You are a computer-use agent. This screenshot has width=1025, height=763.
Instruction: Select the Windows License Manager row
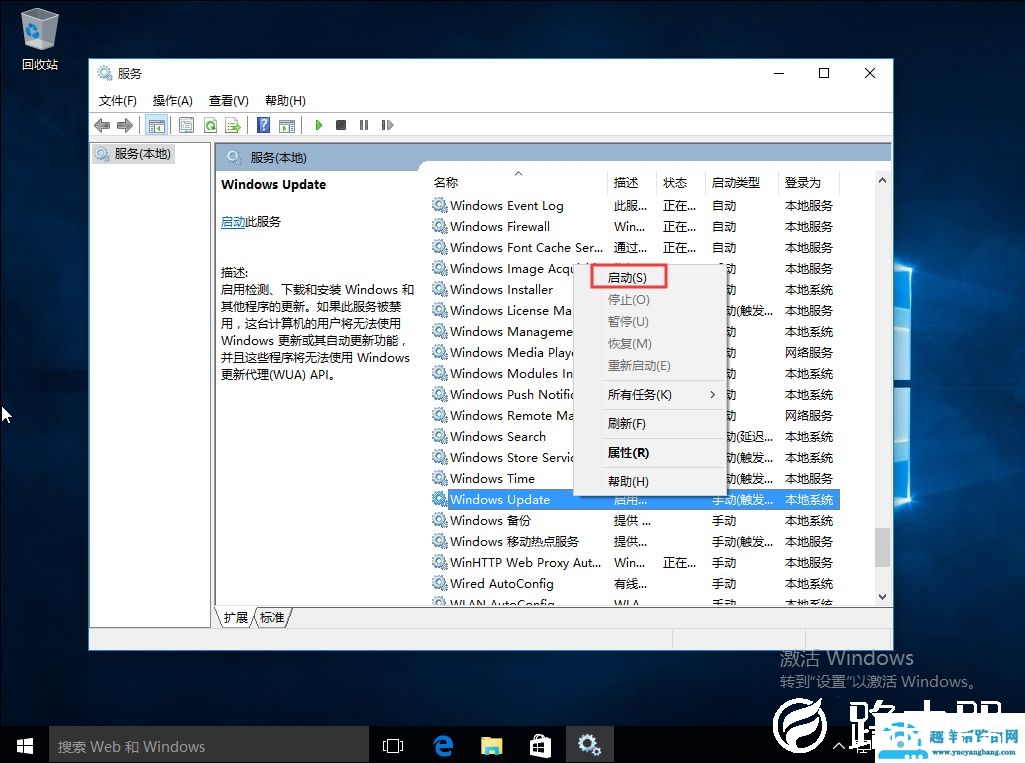tap(502, 311)
